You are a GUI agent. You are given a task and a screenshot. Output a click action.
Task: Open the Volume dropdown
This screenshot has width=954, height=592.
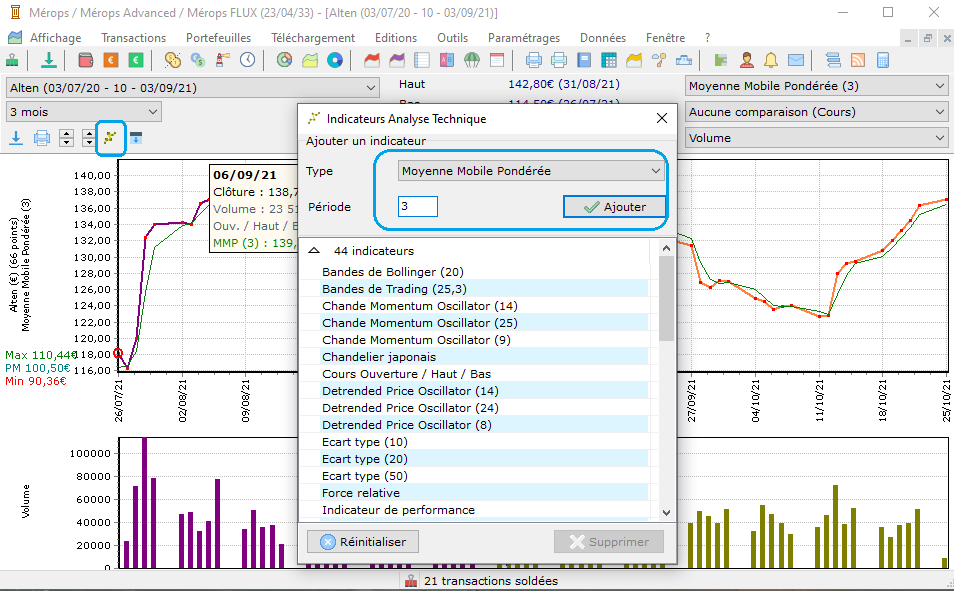click(x=816, y=138)
